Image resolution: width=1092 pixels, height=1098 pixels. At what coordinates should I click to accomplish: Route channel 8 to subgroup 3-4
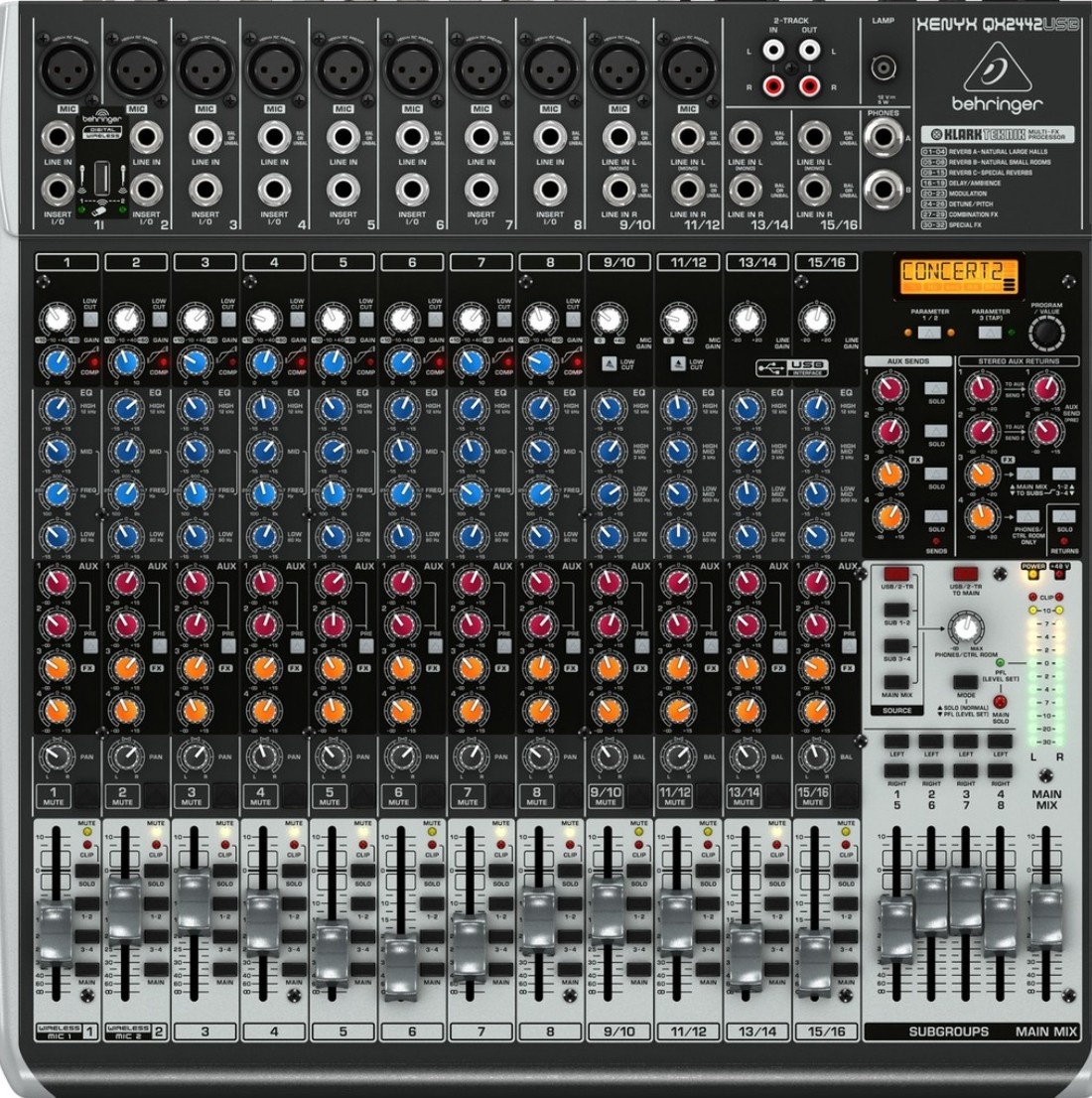[570, 936]
